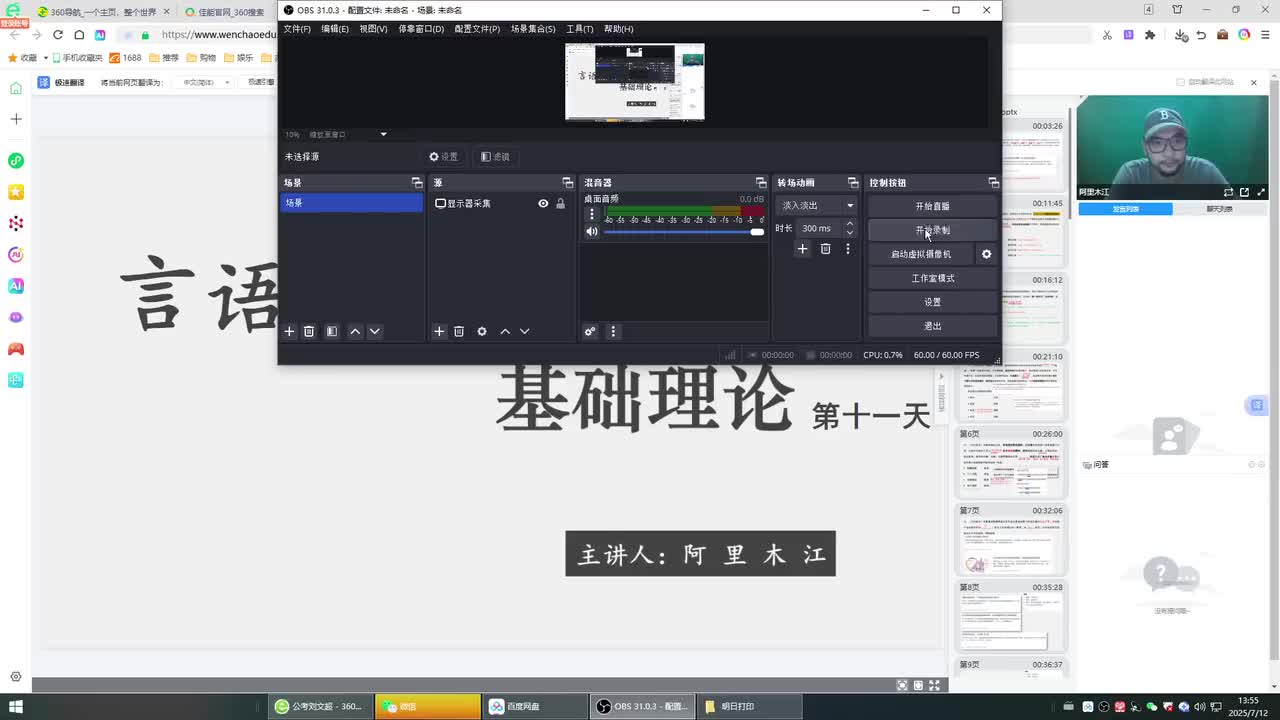Open 桌面音频 channel three-dot options
Image resolution: width=1280 pixels, height=720 pixels.
pyautogui.click(x=591, y=214)
